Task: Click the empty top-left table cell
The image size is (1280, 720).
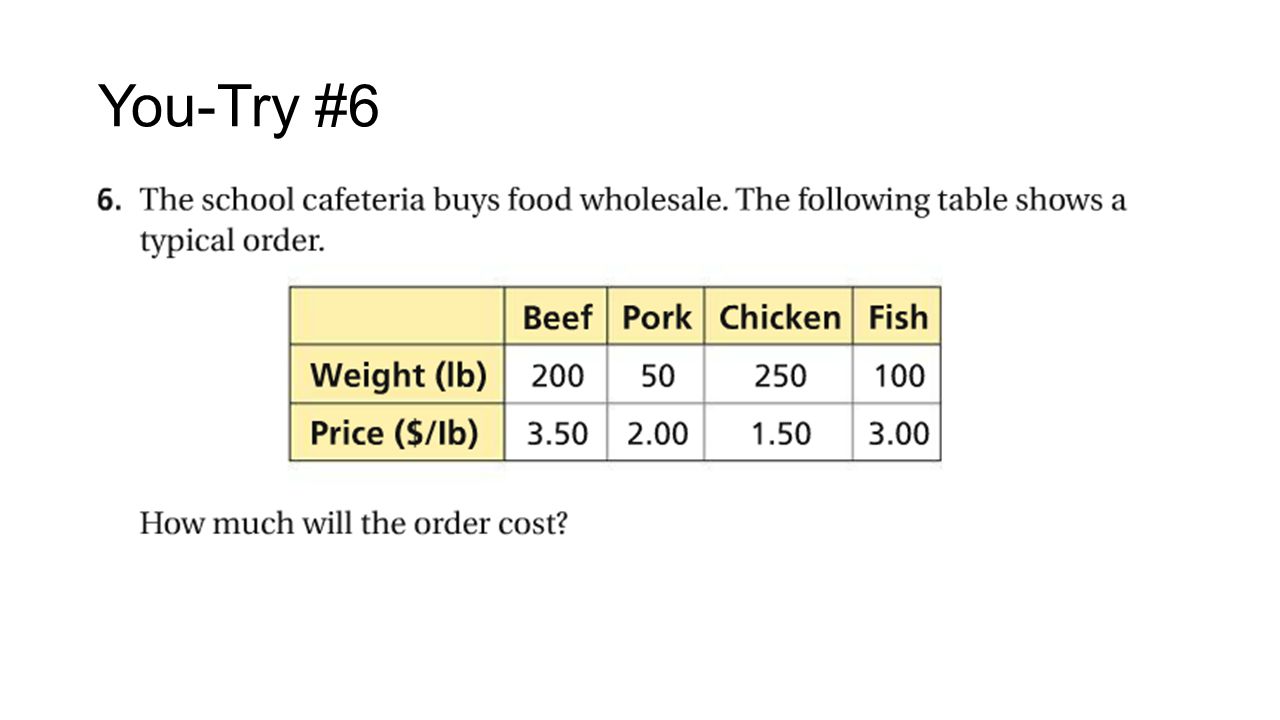Action: tap(398, 317)
